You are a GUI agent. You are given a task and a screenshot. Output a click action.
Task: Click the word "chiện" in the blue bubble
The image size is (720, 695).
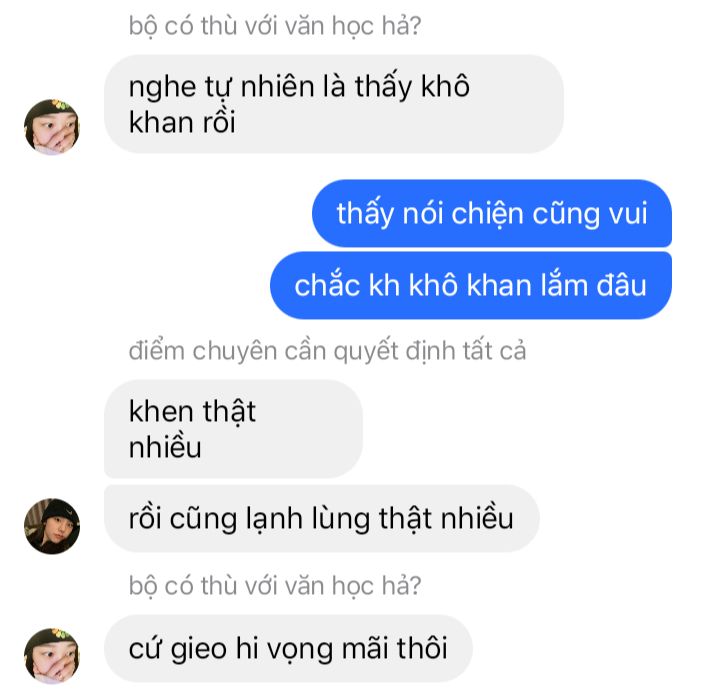(x=488, y=214)
